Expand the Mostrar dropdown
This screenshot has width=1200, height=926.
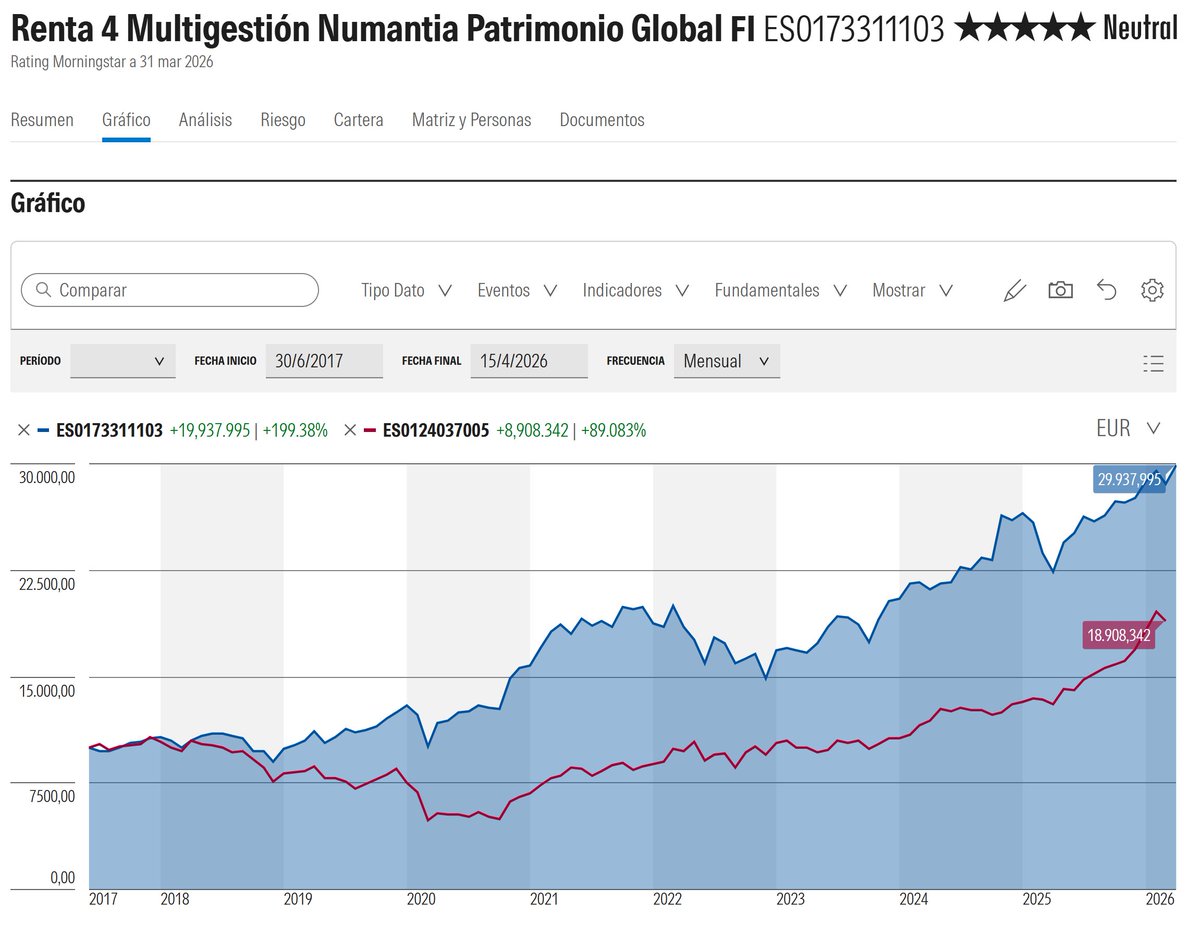pyautogui.click(x=912, y=290)
